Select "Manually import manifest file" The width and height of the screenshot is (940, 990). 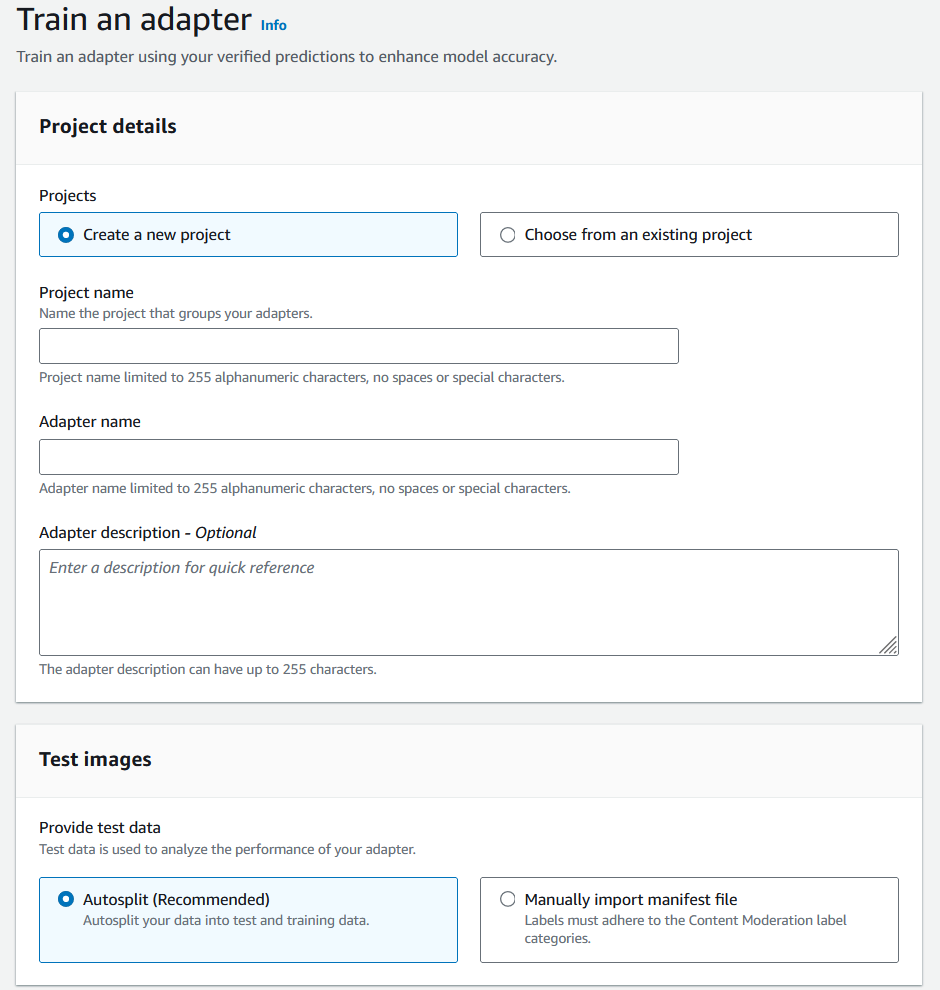(x=508, y=899)
